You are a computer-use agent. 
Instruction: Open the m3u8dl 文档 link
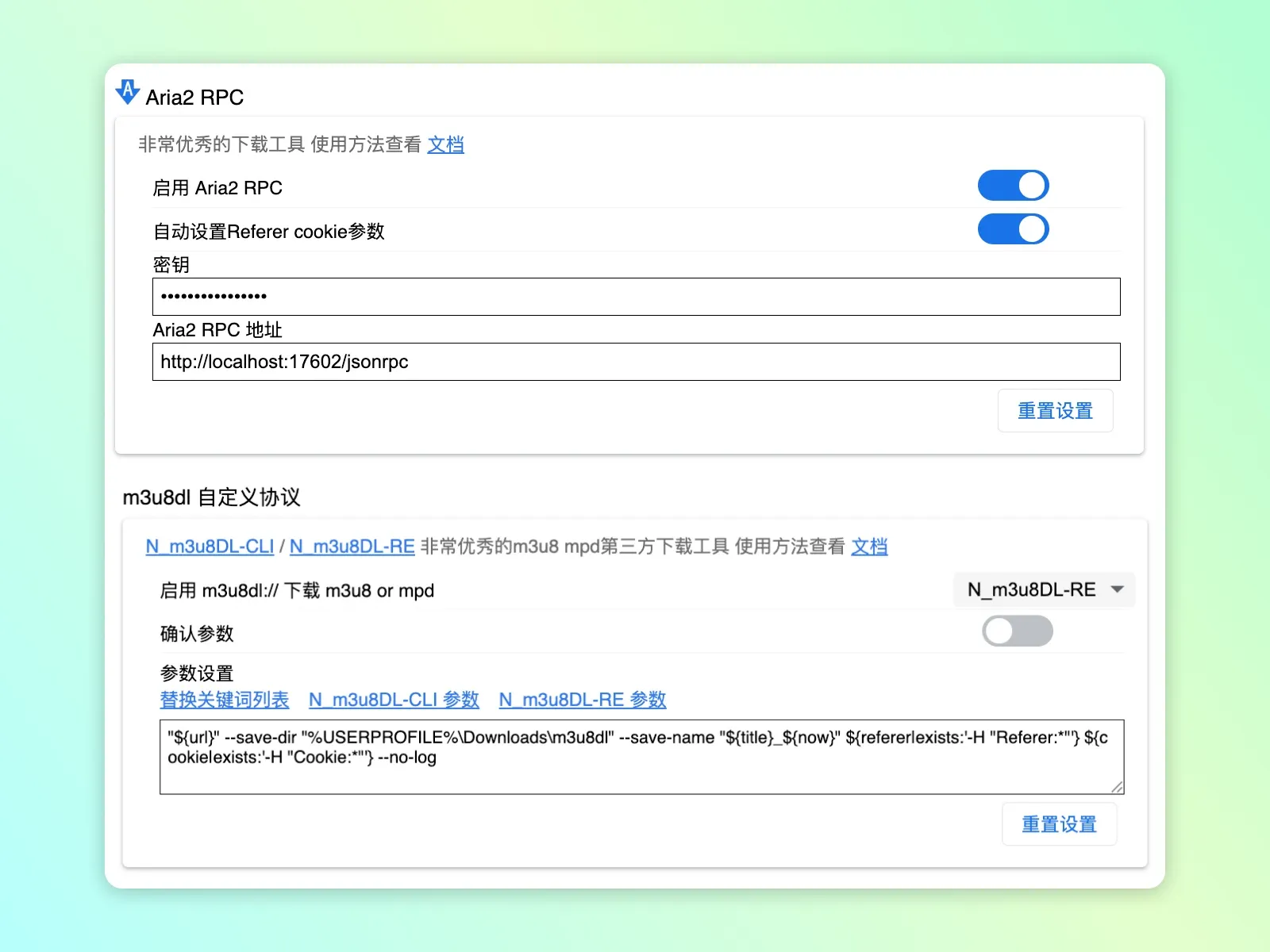[869, 547]
